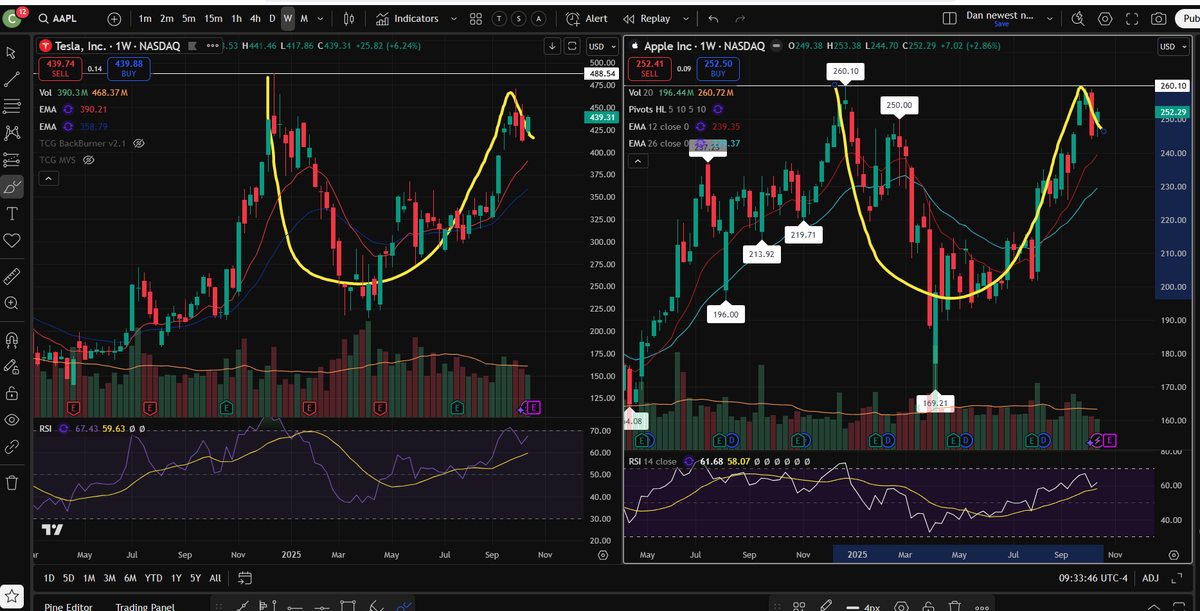
Task: Expand the favorite indicators dropdown arrow
Action: (453, 19)
